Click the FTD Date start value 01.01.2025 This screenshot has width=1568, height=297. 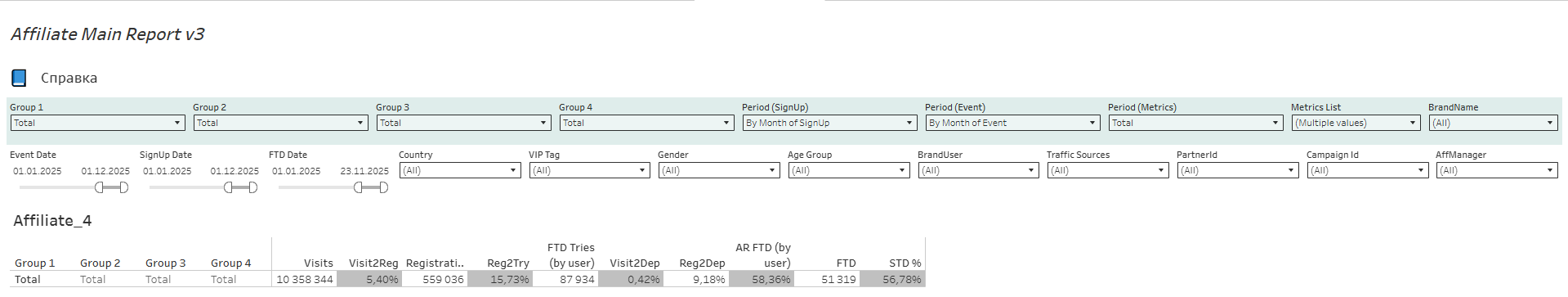tap(297, 171)
